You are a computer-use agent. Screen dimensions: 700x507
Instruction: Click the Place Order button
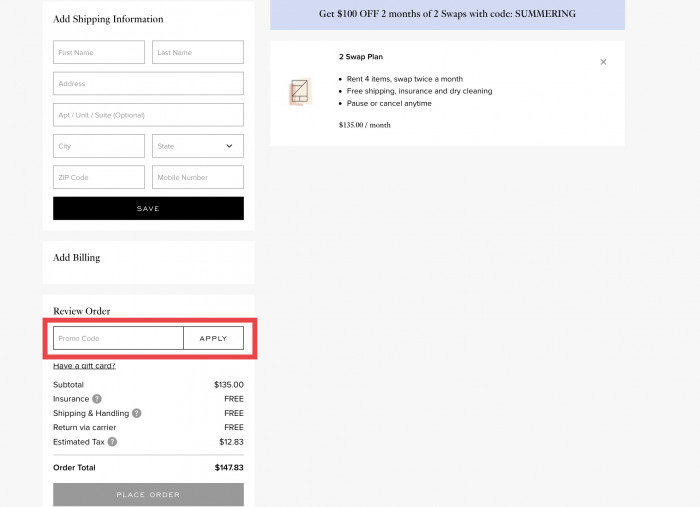pos(148,495)
